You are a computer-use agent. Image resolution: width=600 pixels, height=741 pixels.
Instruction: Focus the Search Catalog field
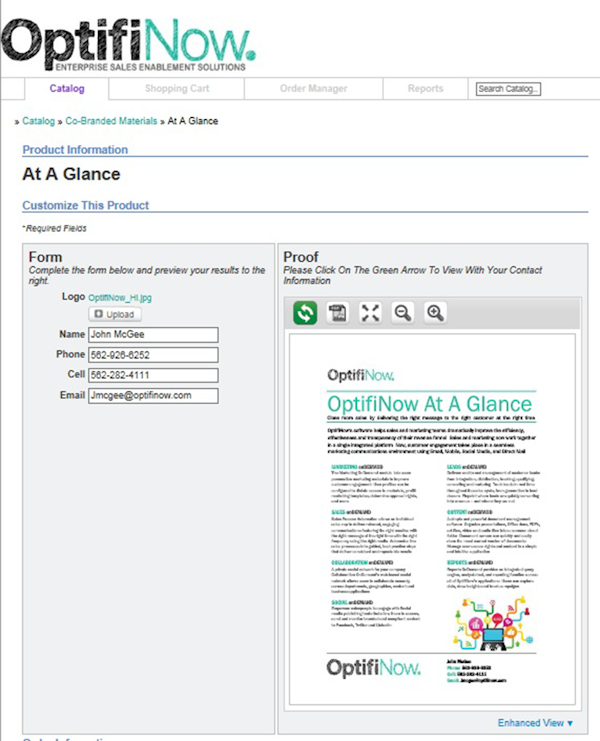click(x=508, y=89)
